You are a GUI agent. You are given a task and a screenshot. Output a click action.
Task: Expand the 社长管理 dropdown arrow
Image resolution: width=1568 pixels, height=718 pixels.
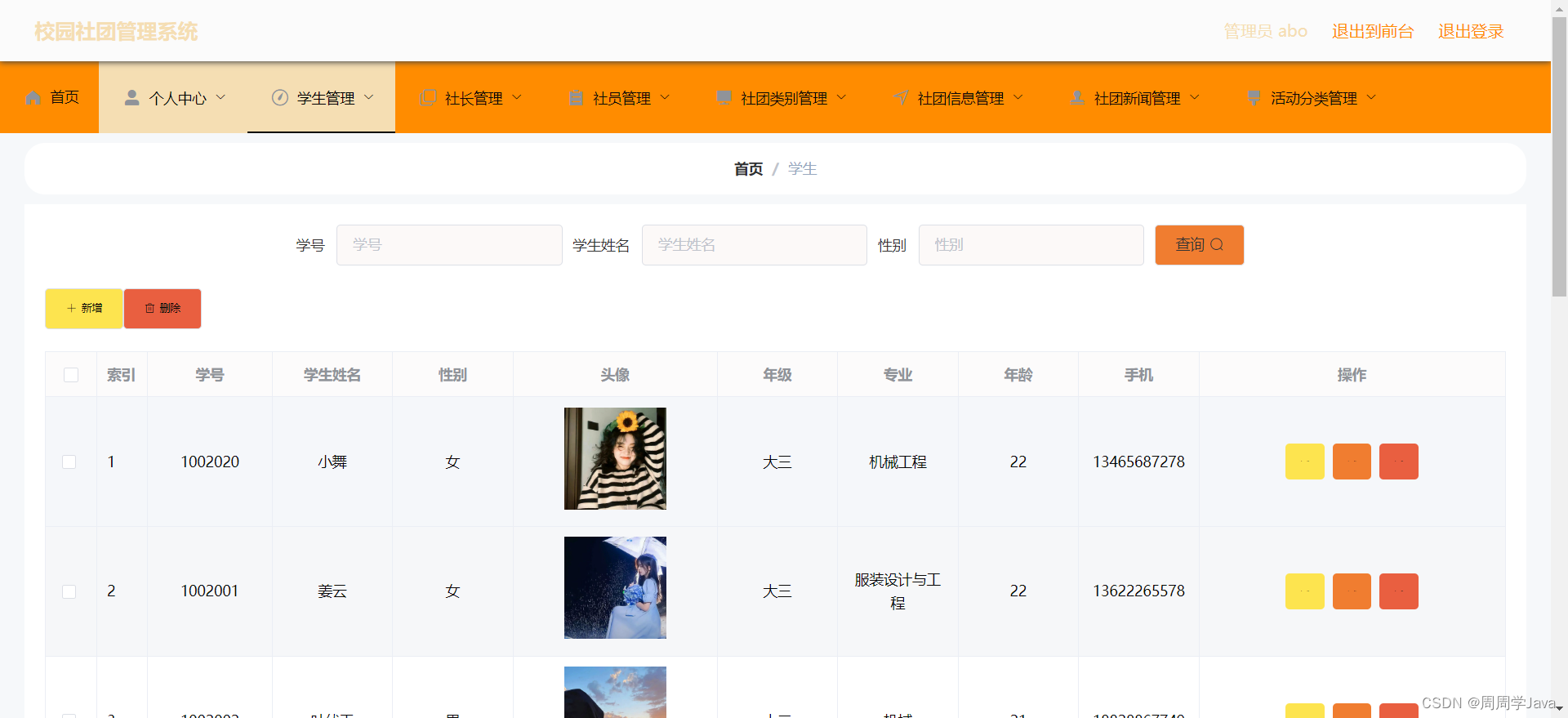(x=516, y=98)
